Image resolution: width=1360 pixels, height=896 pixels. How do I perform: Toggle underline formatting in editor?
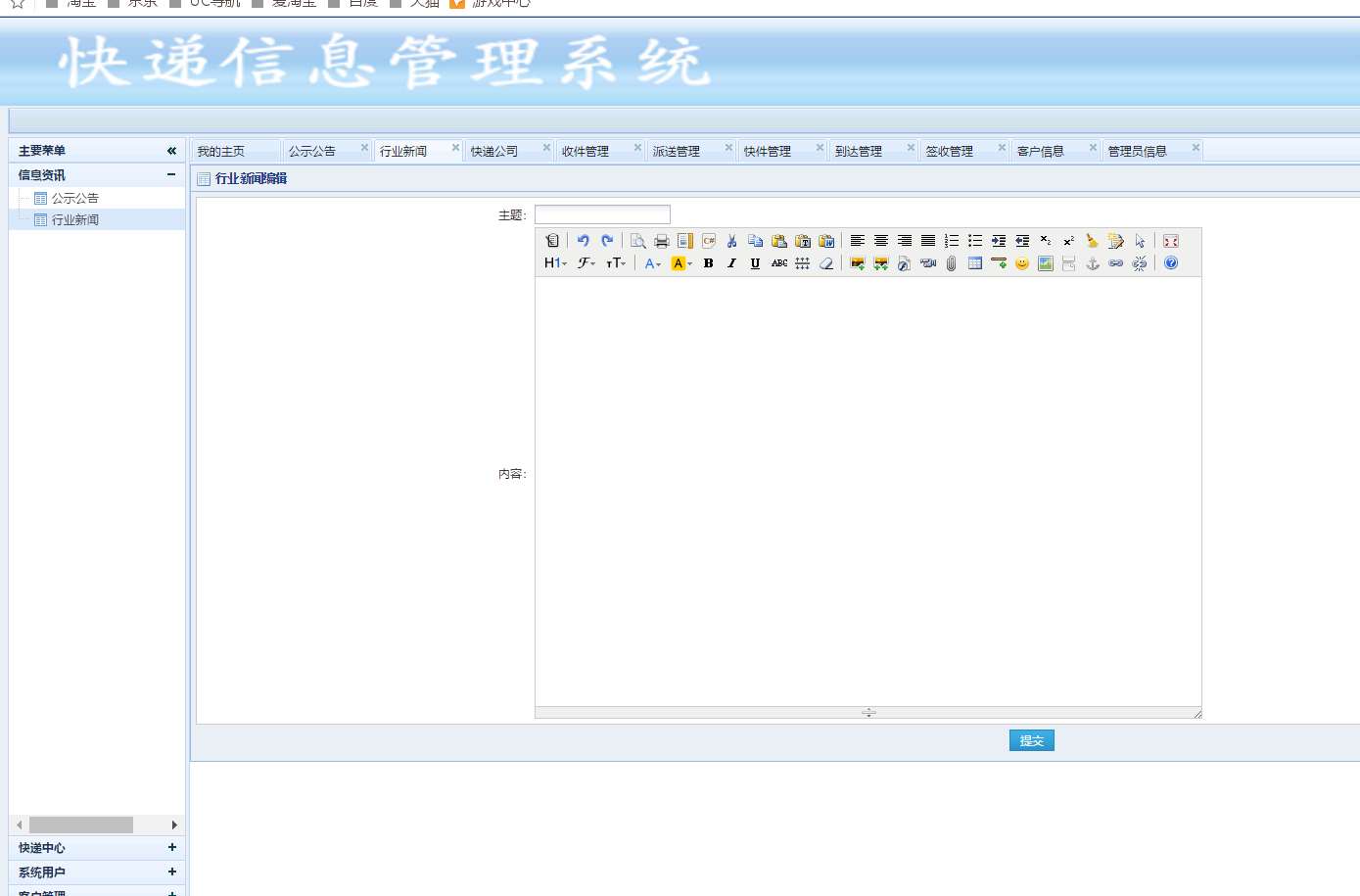(755, 263)
